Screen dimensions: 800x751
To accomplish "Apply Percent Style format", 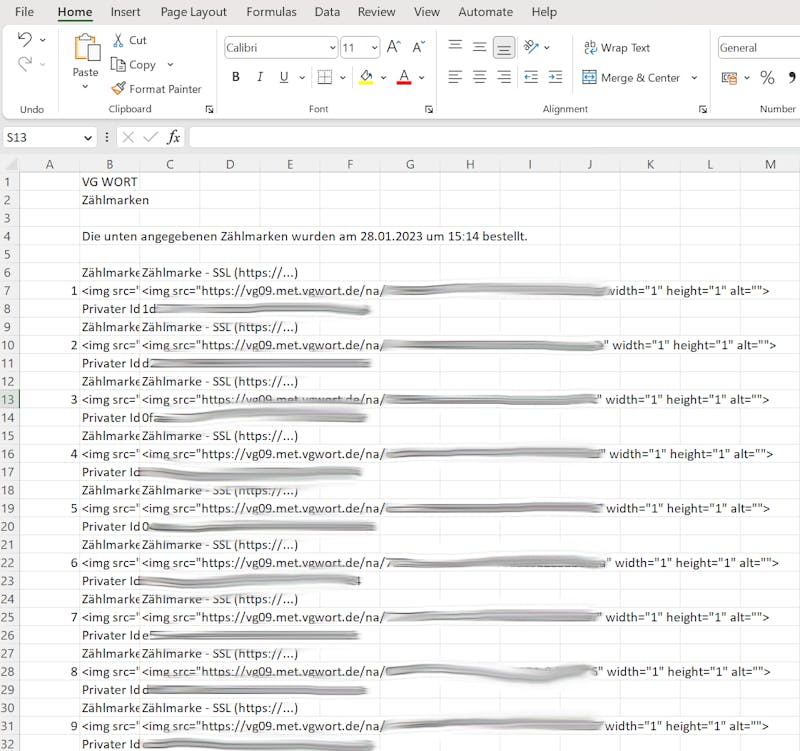I will coord(767,78).
